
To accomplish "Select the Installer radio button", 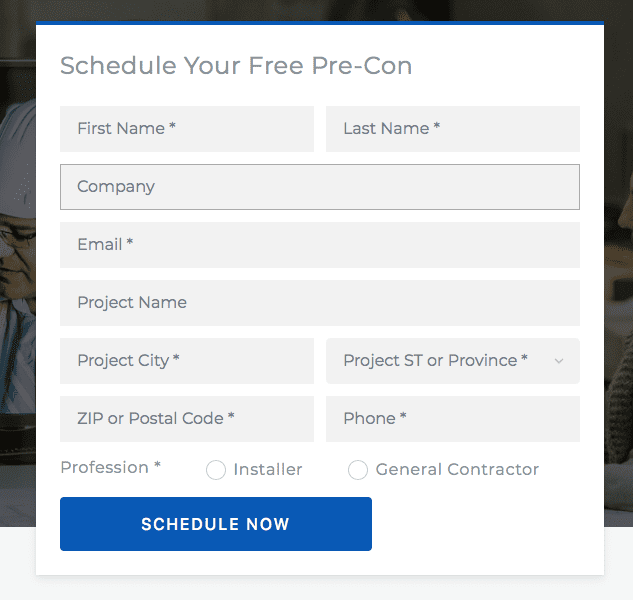I will click(216, 470).
